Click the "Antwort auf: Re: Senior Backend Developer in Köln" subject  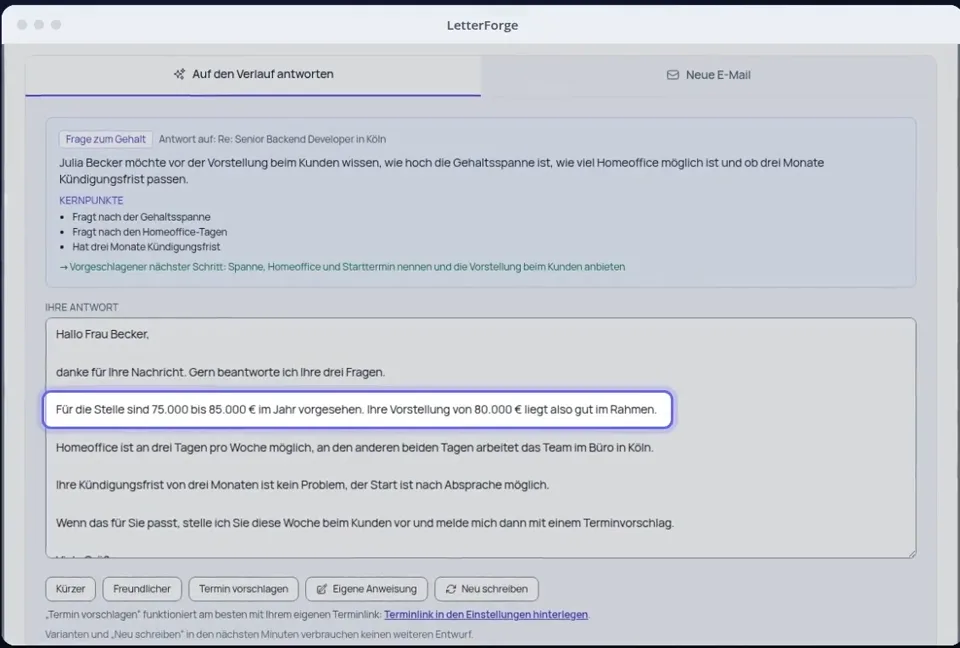tap(272, 139)
